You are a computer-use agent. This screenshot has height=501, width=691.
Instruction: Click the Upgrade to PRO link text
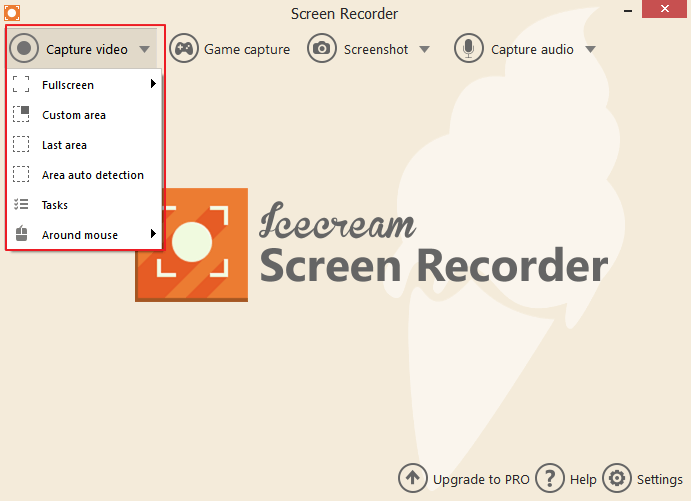click(481, 479)
